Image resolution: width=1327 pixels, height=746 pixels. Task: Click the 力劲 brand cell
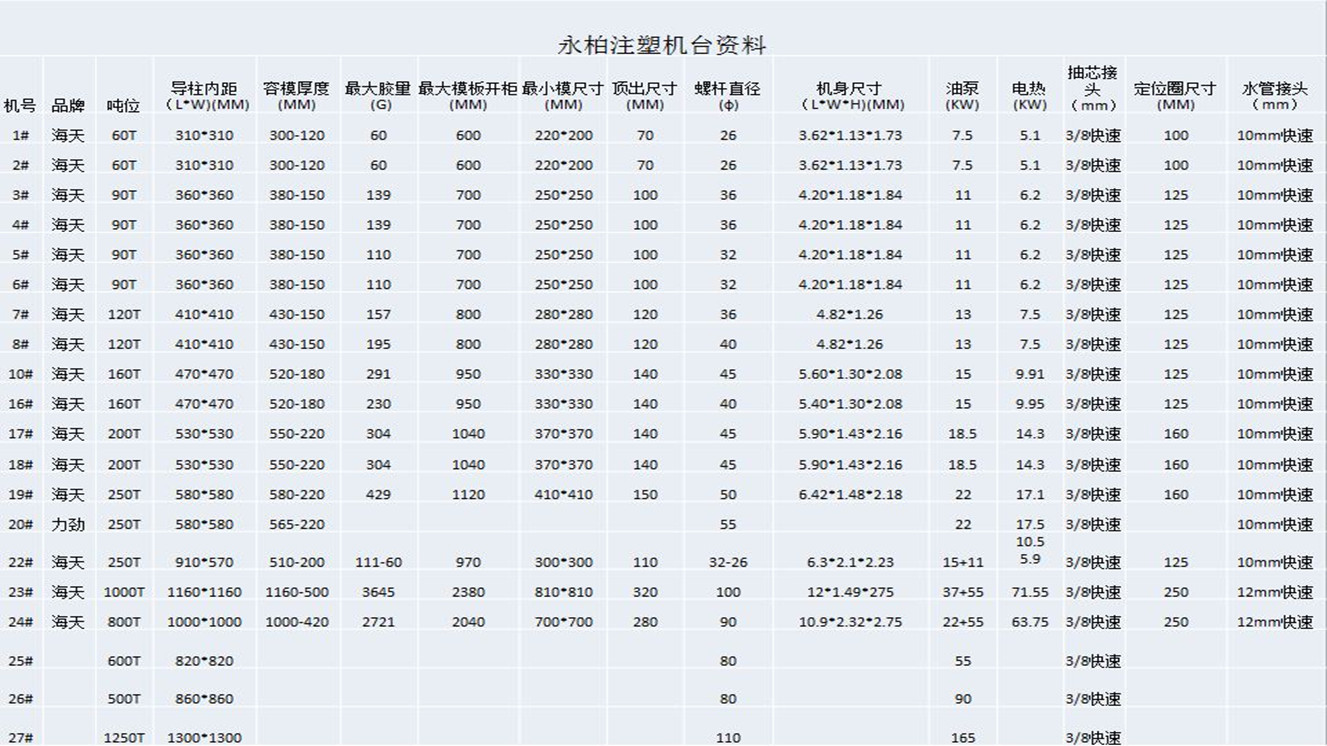coord(68,524)
